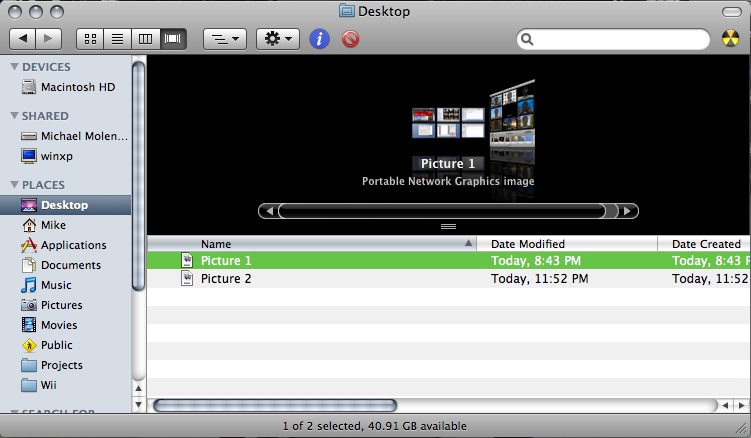This screenshot has height=438, width=751.
Task: Sort by Date Modified column header
Action: (x=565, y=244)
